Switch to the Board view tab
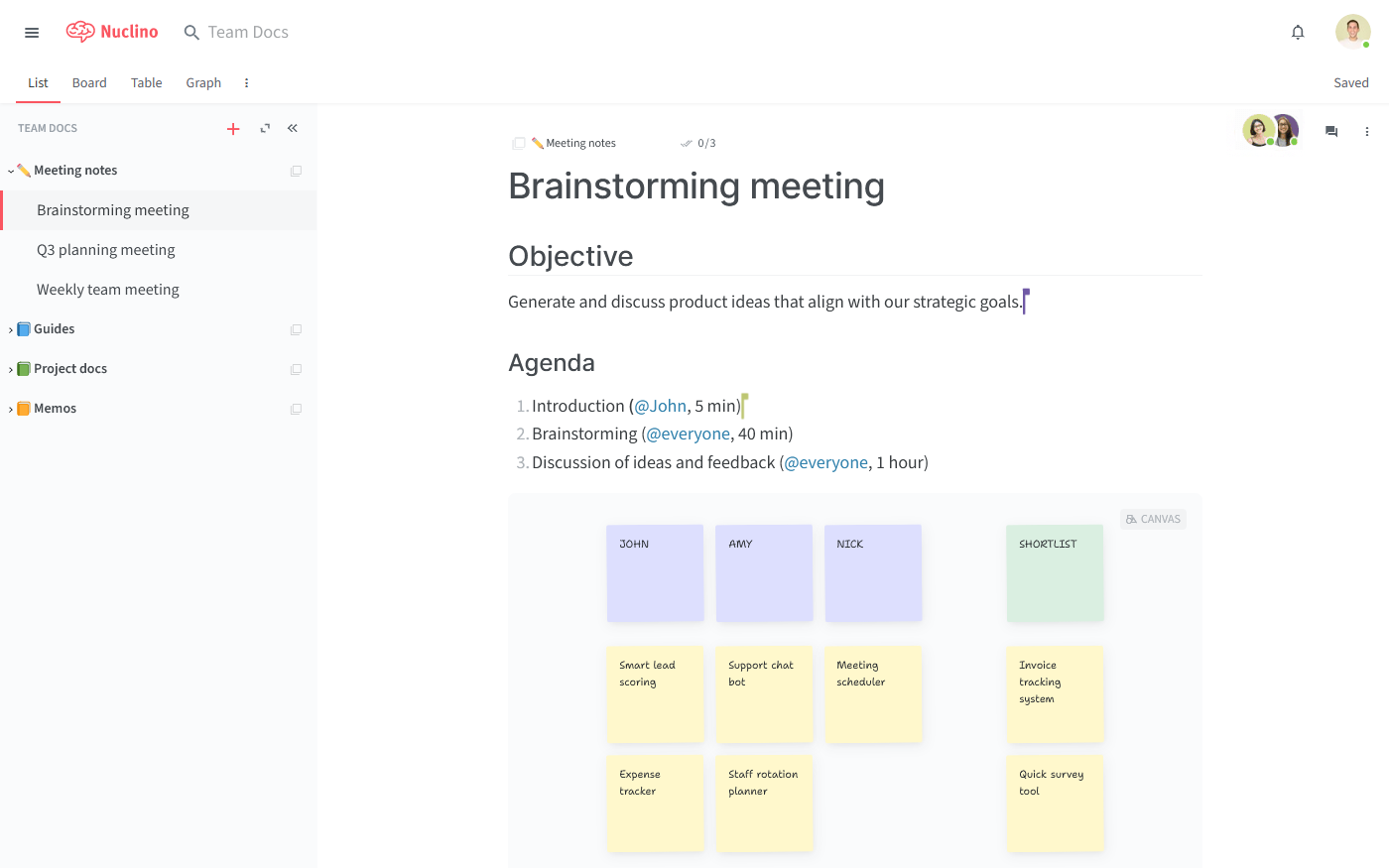The width and height of the screenshot is (1389, 868). 89,83
